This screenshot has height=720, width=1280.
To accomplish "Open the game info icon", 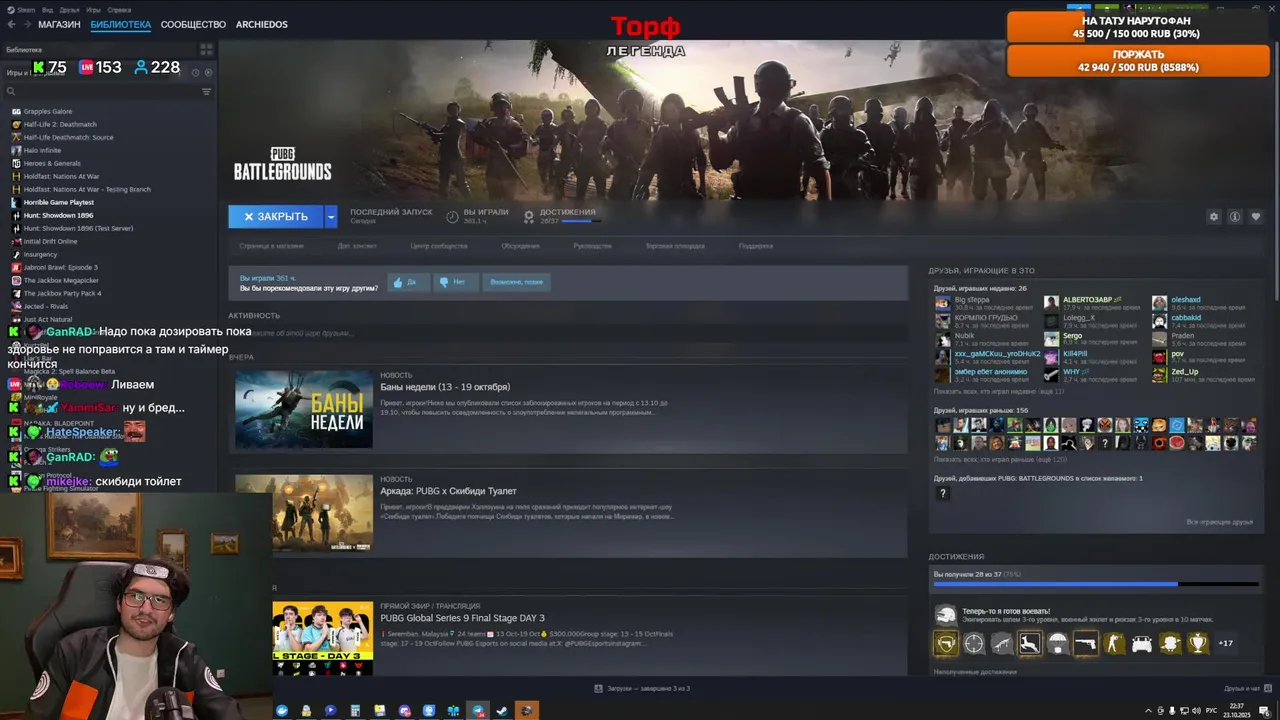I will point(1235,217).
